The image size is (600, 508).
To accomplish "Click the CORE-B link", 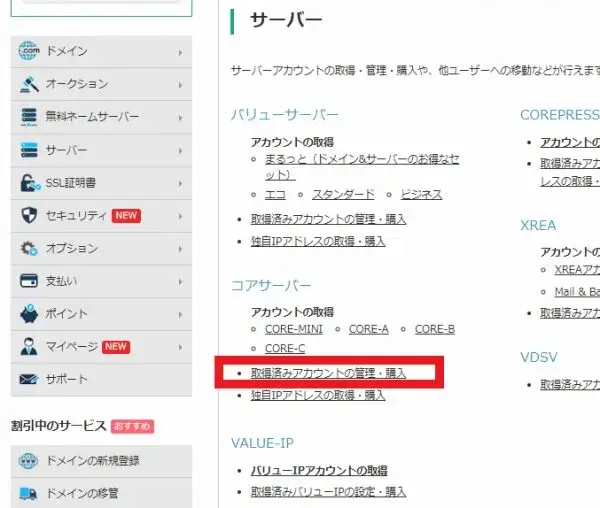I will [435, 329].
